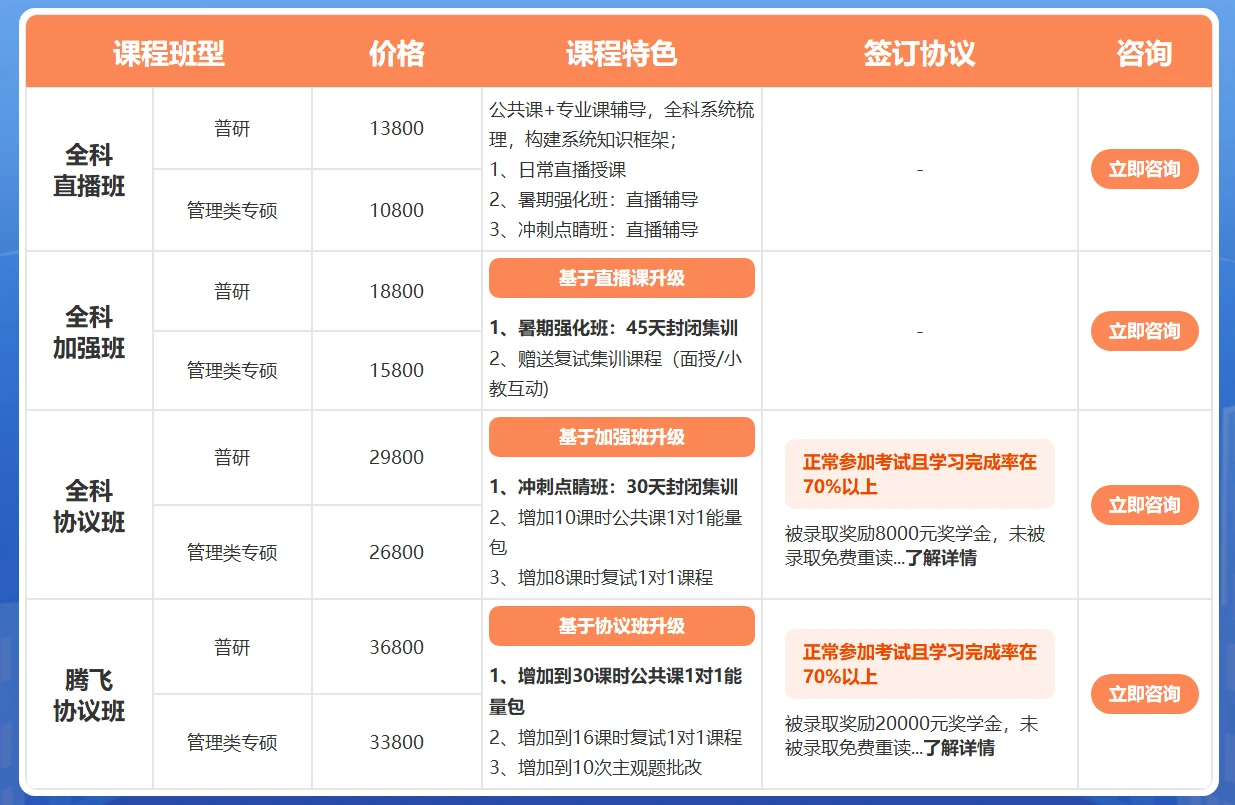Select 立即咨询 for 腾飞协议班
The width and height of the screenshot is (1235, 805).
[x=1144, y=694]
